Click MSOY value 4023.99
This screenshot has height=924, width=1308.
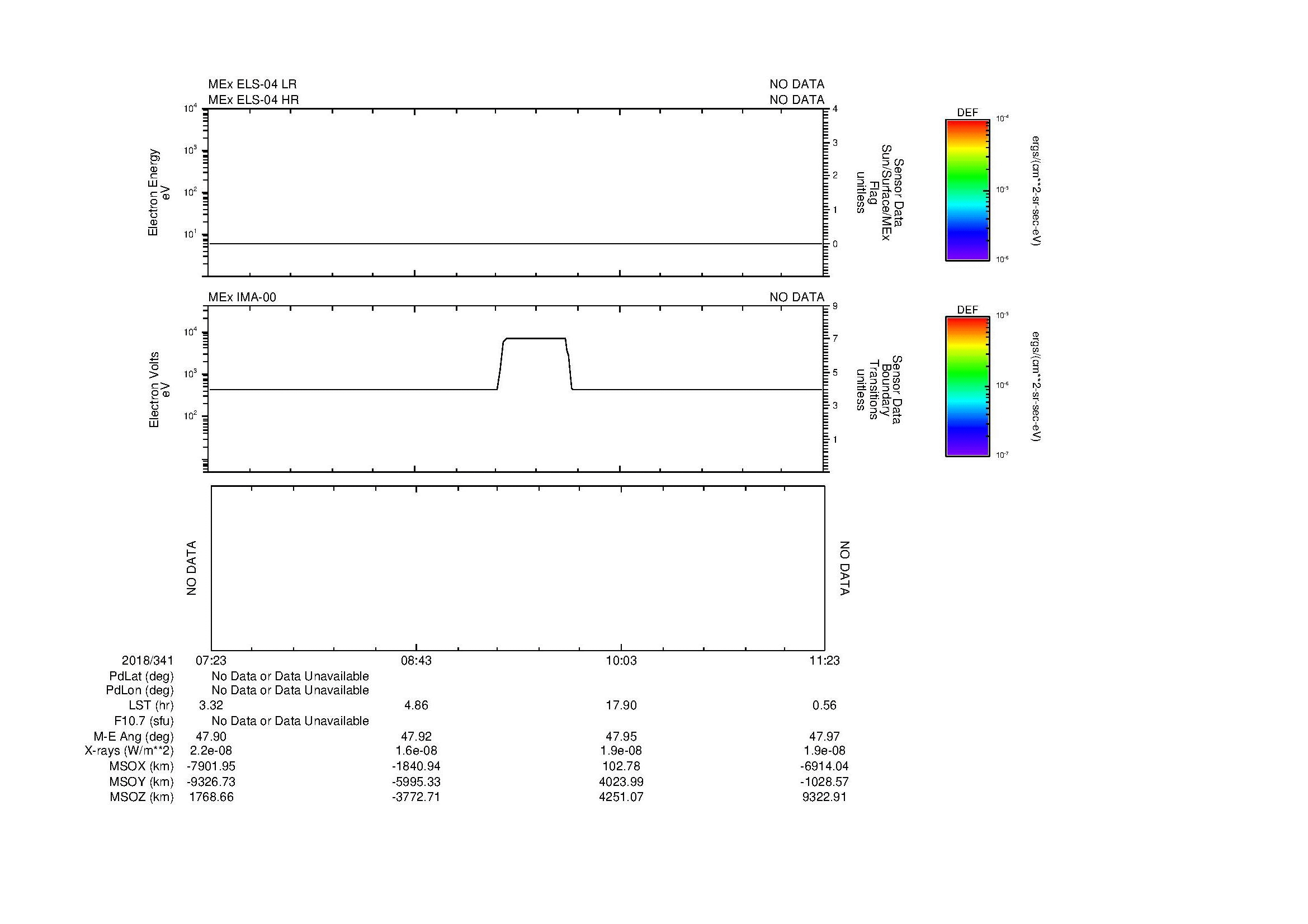(x=621, y=781)
